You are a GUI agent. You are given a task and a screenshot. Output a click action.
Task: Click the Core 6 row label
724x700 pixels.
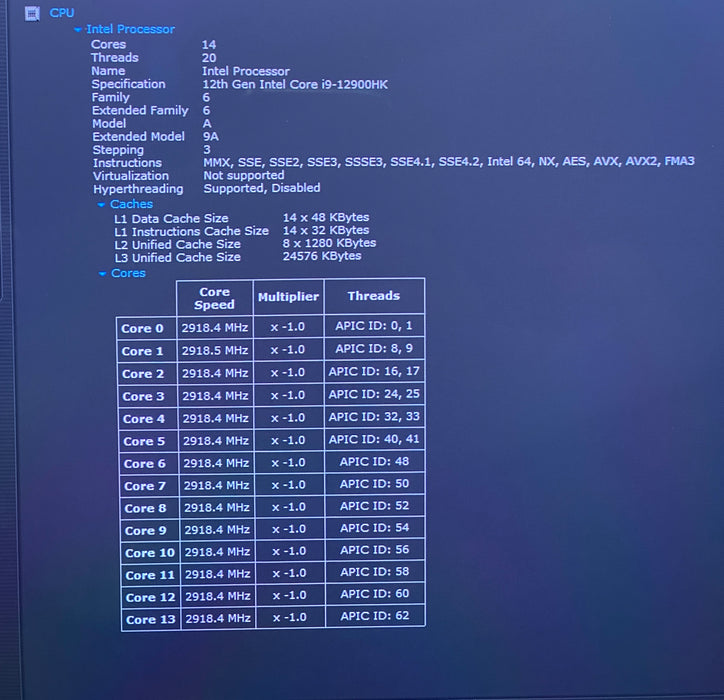tap(149, 464)
